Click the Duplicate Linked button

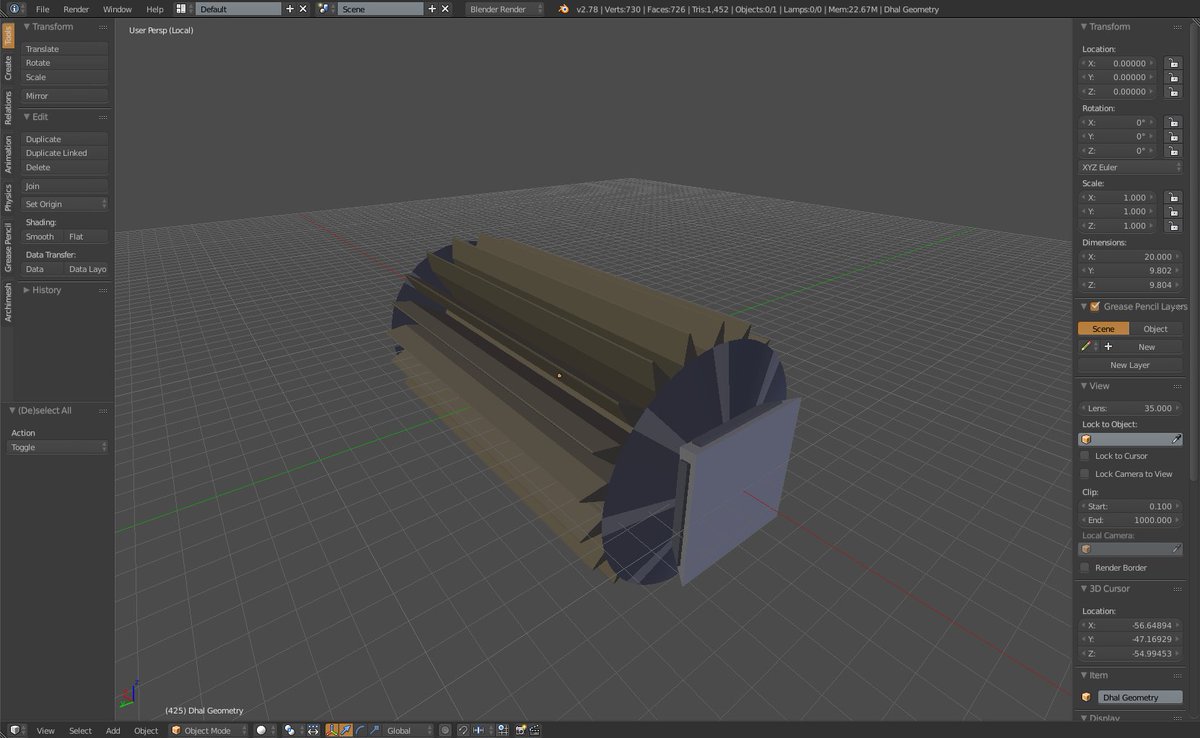click(x=65, y=153)
